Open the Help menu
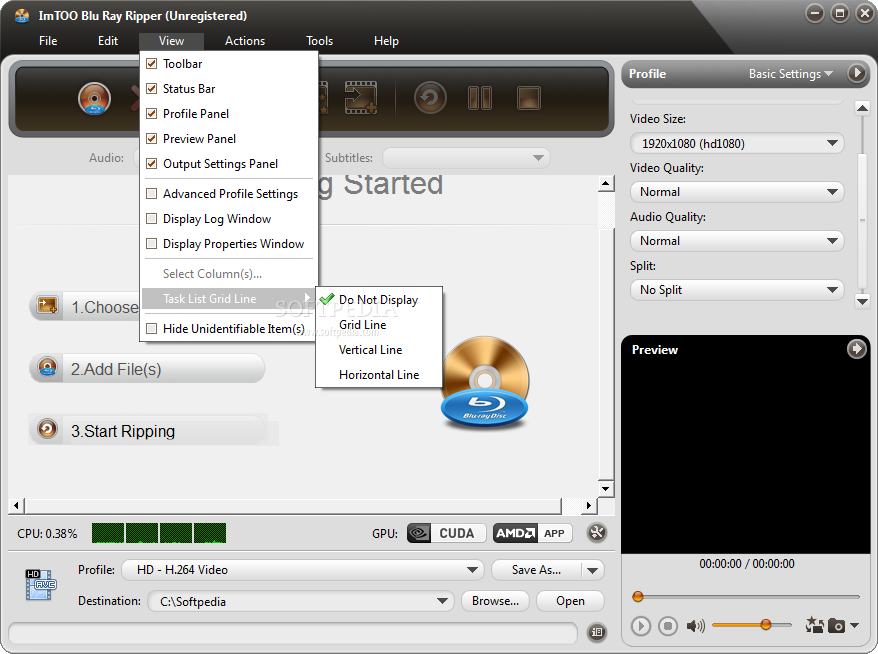 pyautogui.click(x=386, y=41)
